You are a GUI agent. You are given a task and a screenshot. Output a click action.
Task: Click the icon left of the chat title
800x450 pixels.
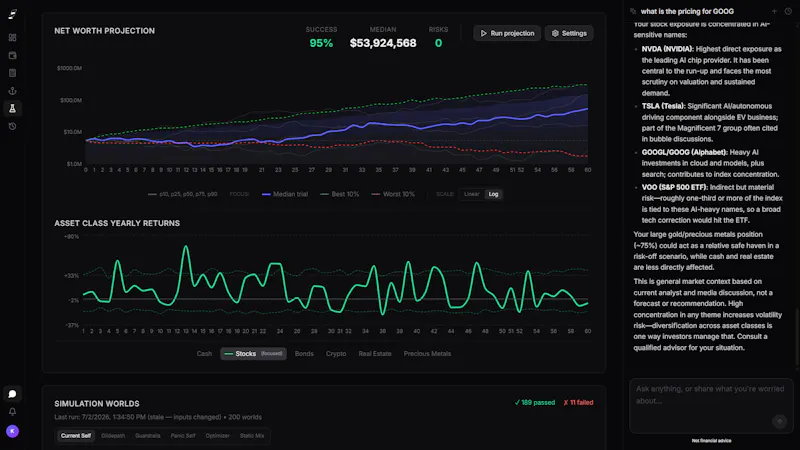pos(633,11)
